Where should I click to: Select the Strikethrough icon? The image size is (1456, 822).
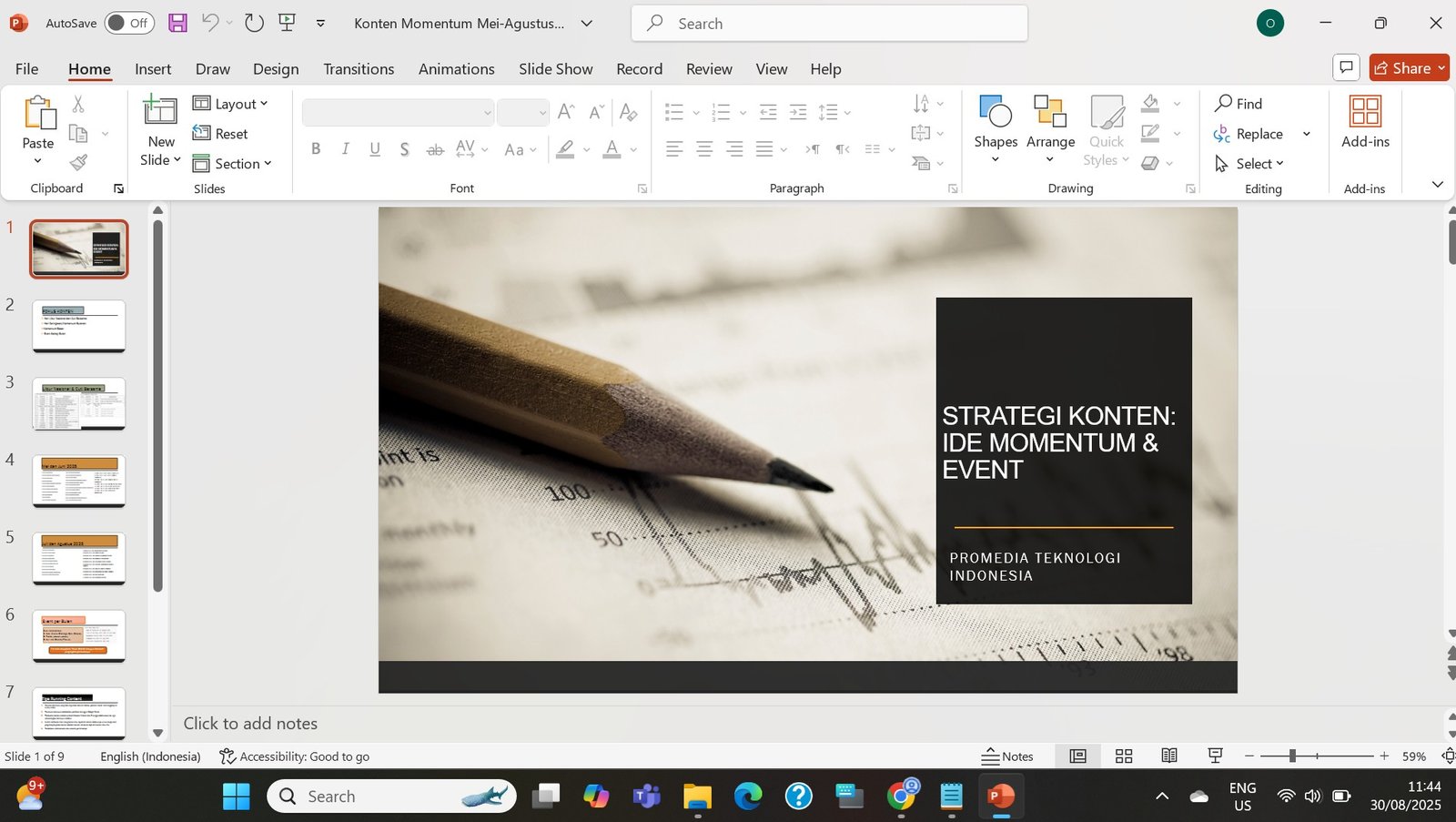[435, 148]
